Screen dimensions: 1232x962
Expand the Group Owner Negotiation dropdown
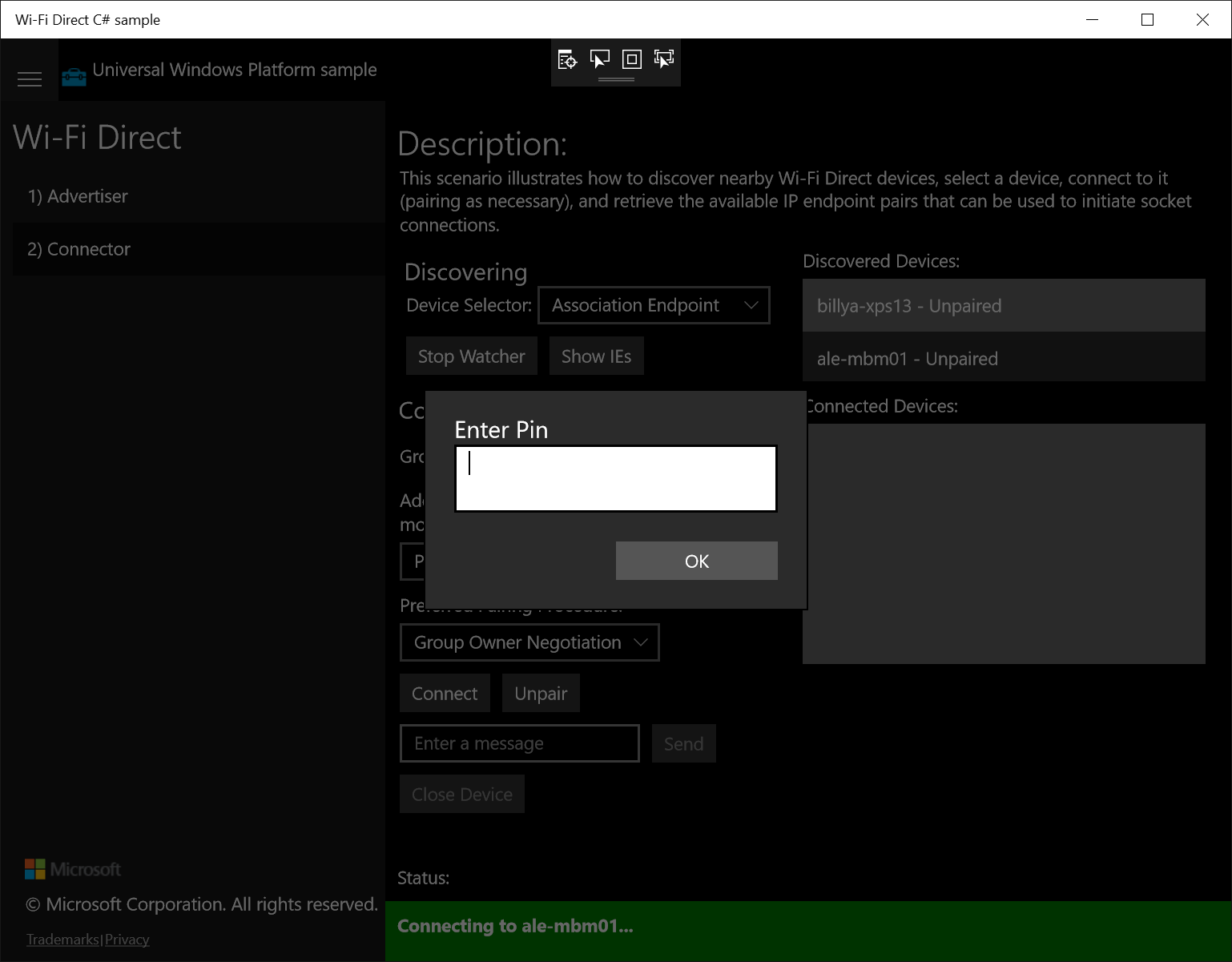click(x=529, y=642)
